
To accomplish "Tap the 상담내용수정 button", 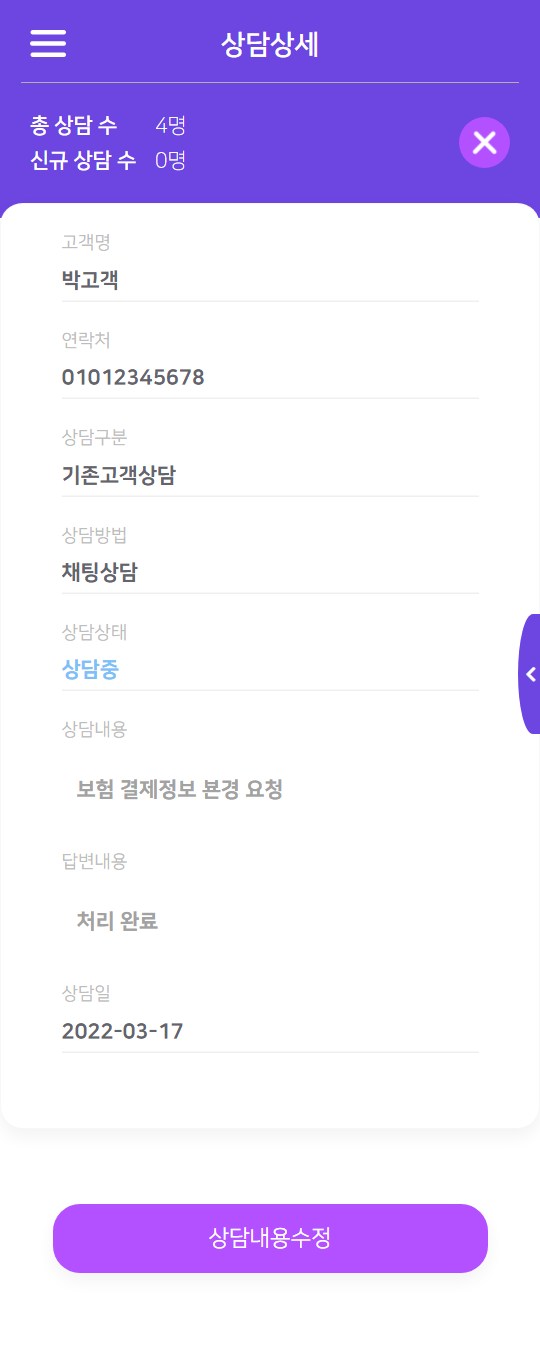I will [x=270, y=1238].
